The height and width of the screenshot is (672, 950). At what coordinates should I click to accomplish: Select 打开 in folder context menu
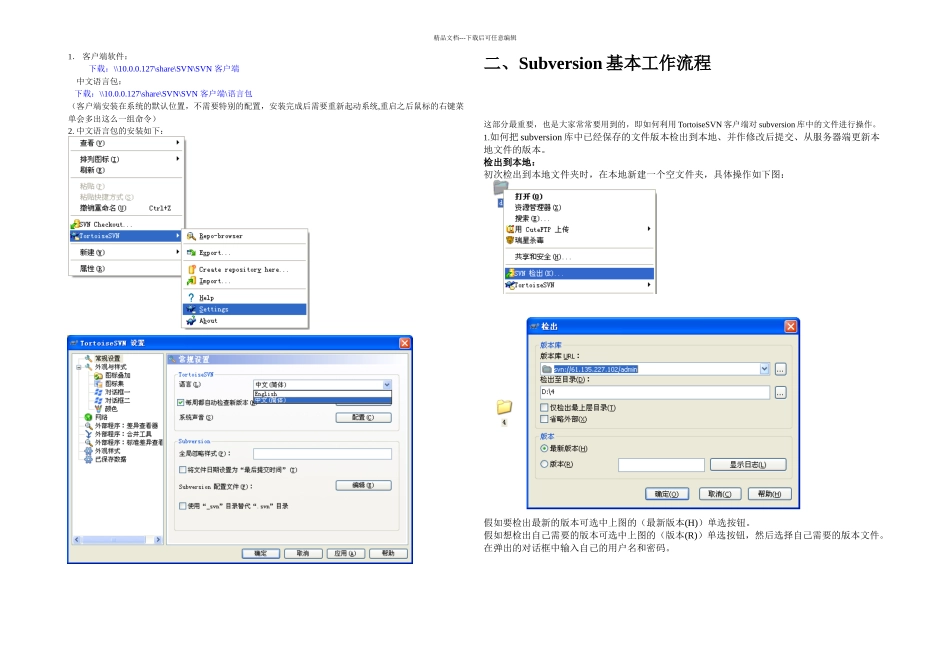point(580,196)
